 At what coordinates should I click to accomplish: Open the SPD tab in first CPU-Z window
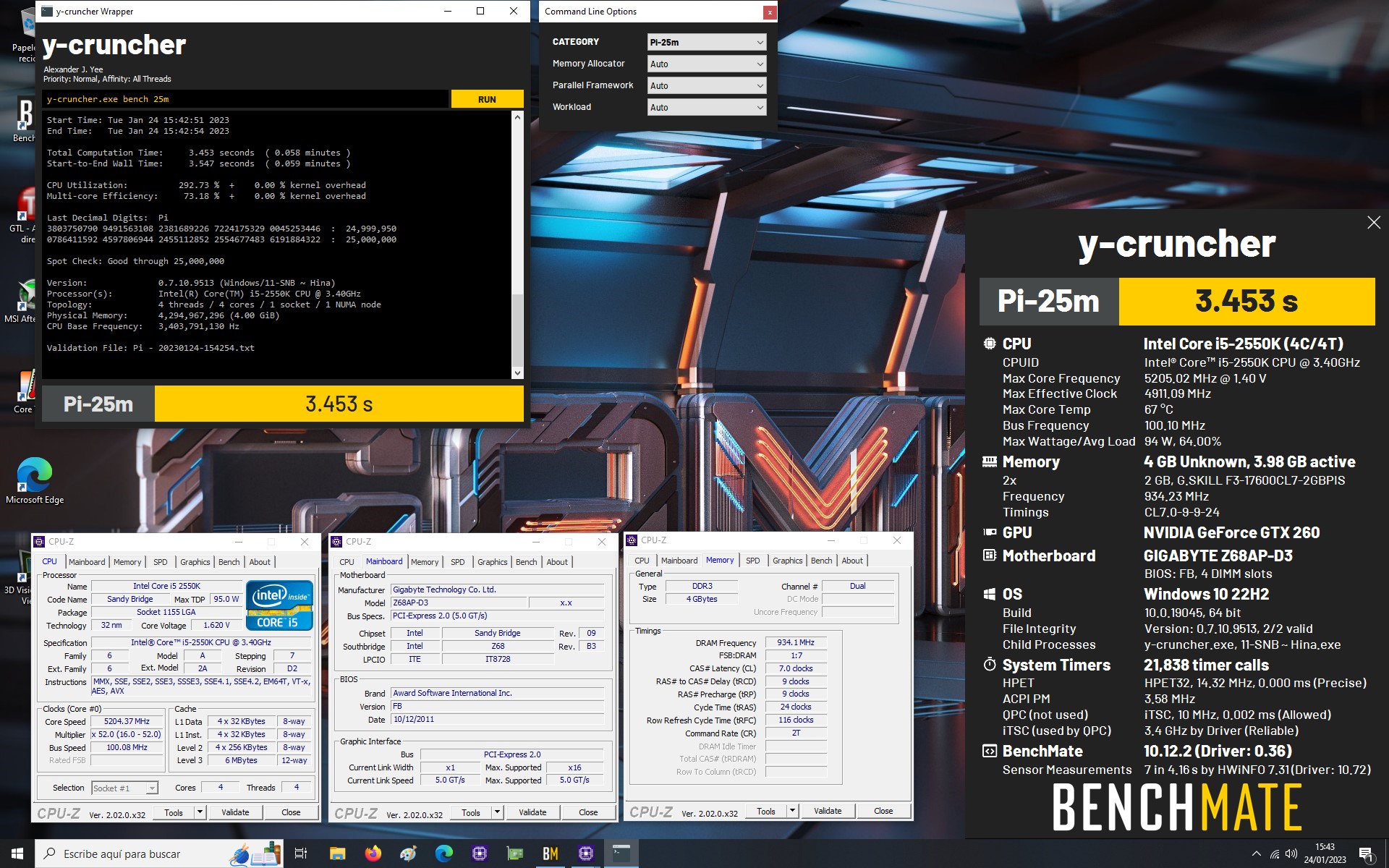point(161,562)
